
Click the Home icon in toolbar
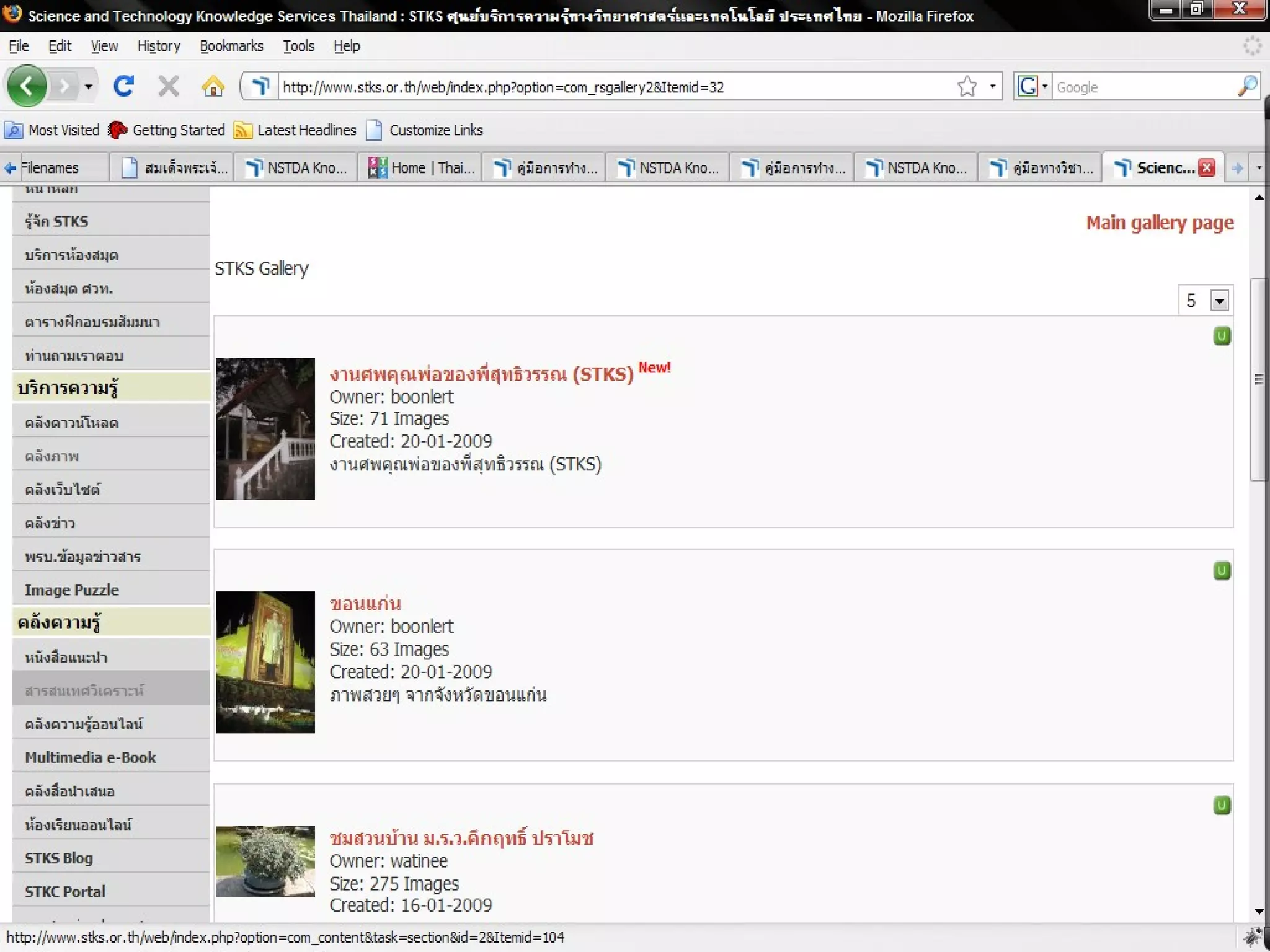(213, 86)
